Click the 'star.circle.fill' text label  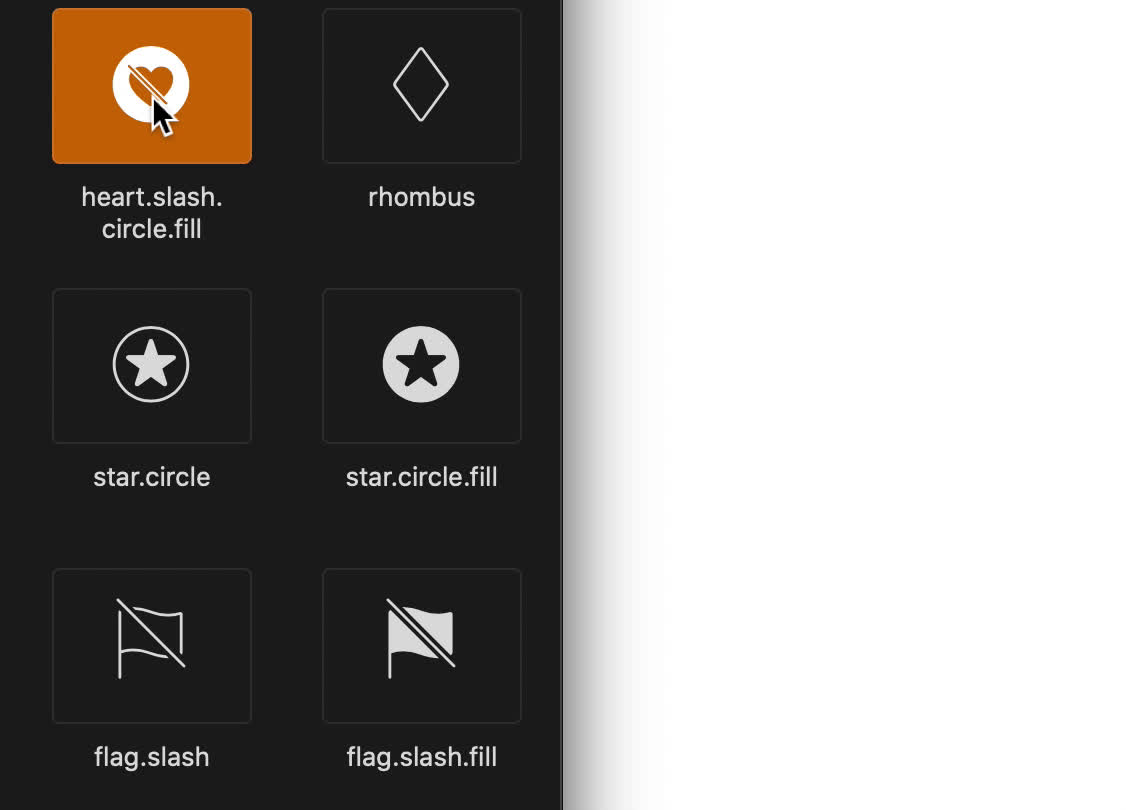click(422, 477)
